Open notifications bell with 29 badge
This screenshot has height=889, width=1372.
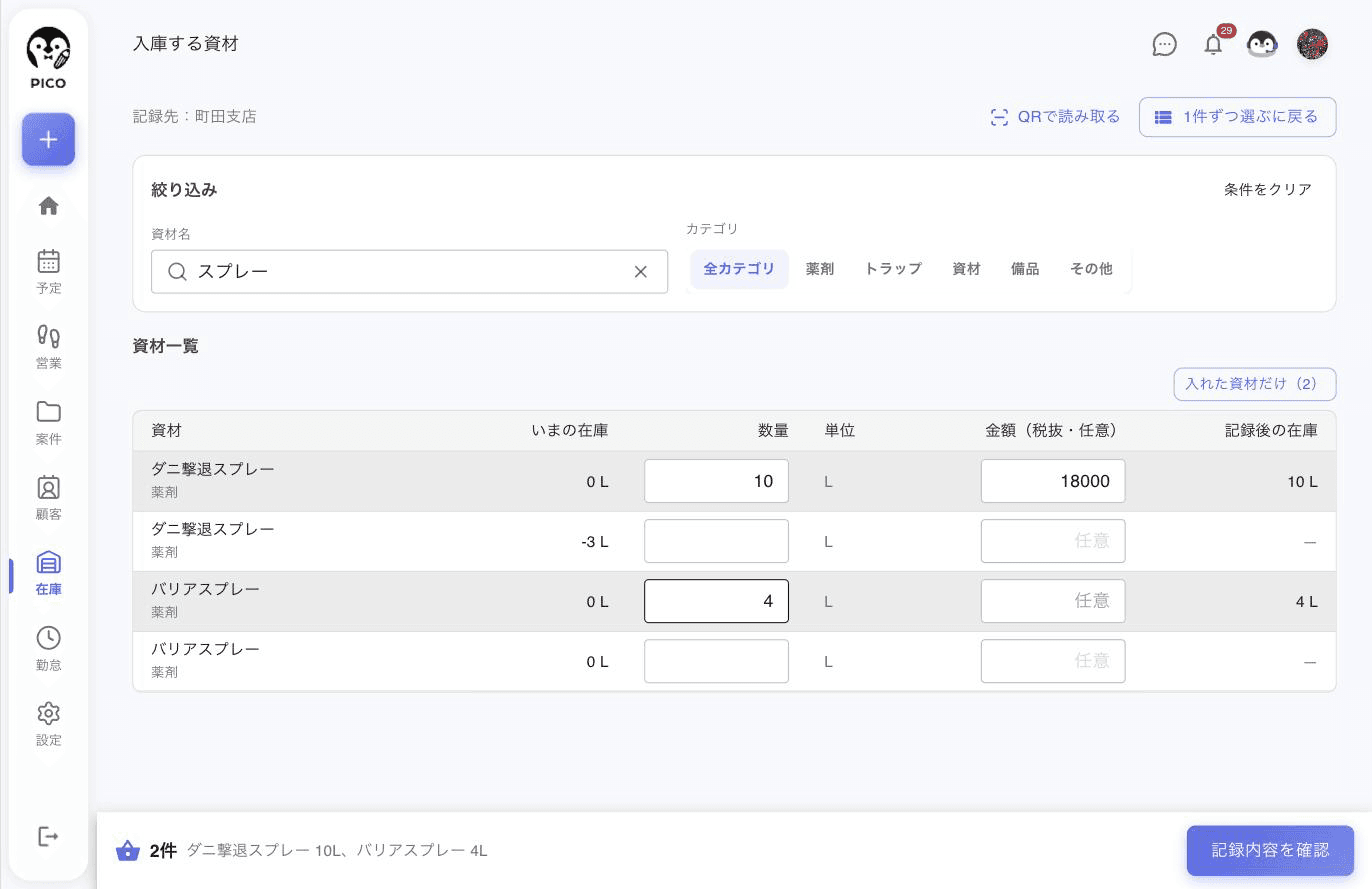point(1214,43)
